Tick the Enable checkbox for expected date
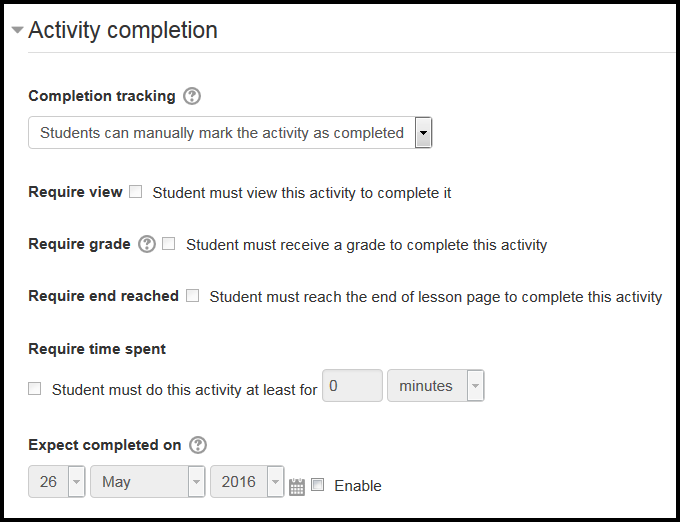This screenshot has height=522, width=680. 317,484
